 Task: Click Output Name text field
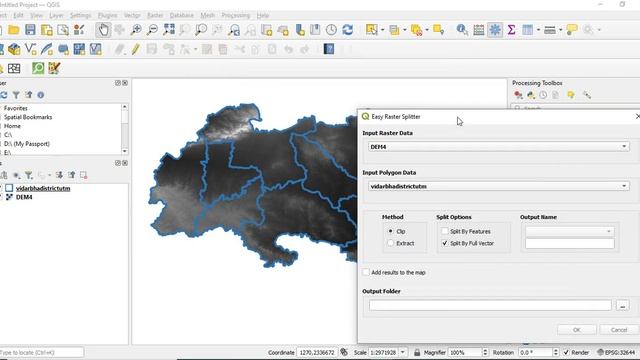(569, 244)
